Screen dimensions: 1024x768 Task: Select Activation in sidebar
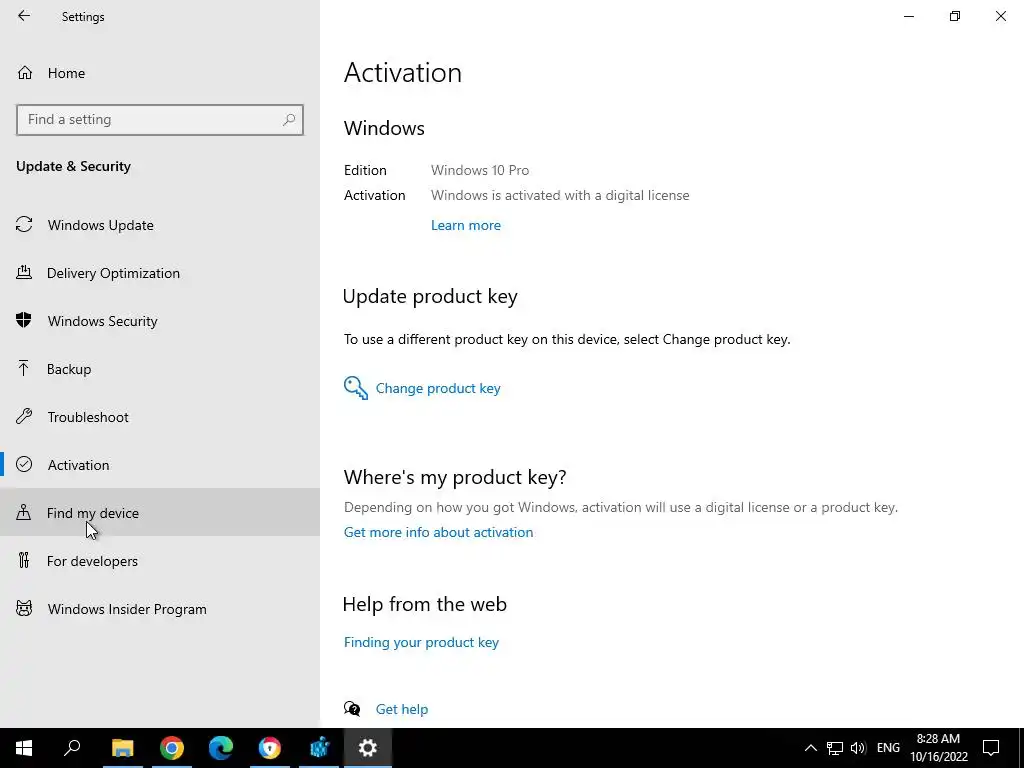(x=159, y=465)
